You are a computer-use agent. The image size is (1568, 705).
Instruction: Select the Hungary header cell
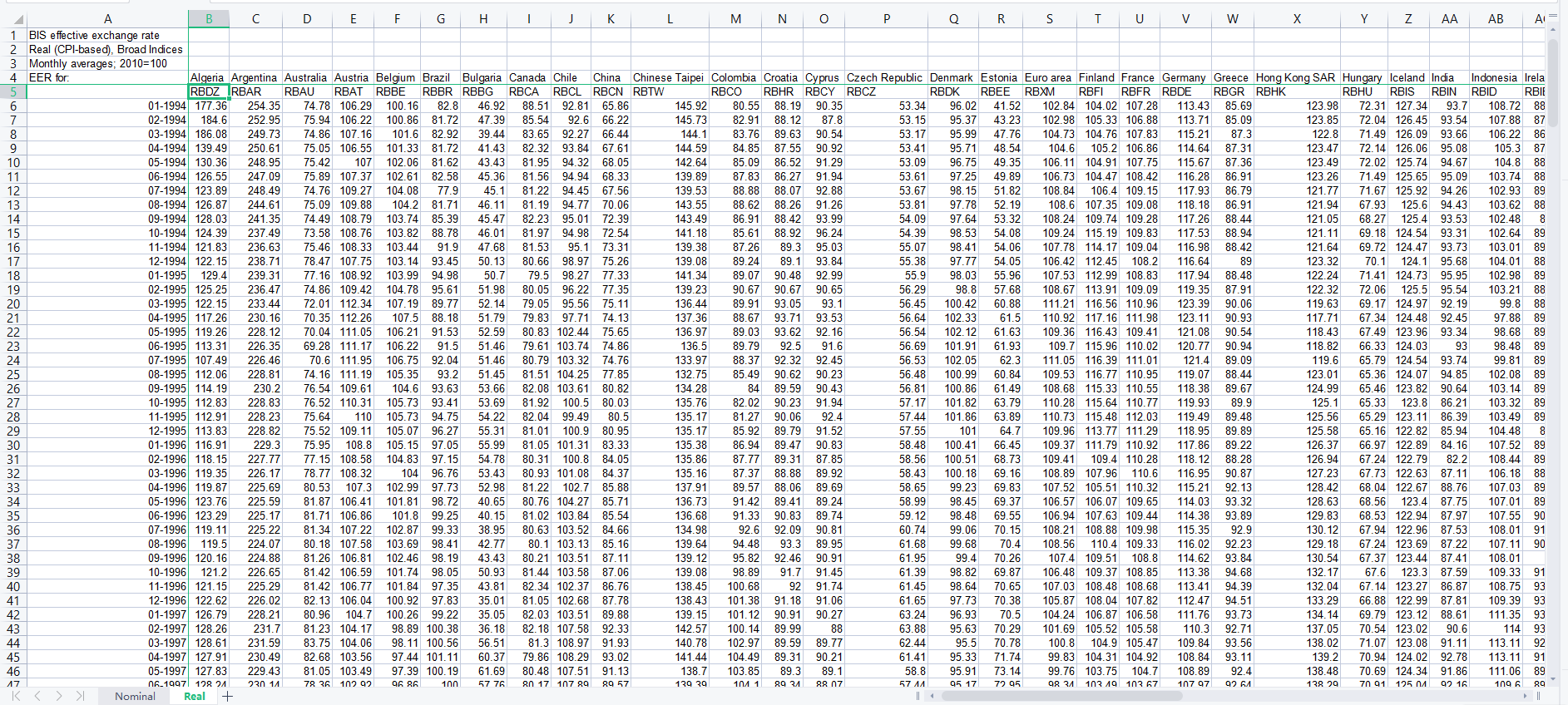click(x=1364, y=77)
